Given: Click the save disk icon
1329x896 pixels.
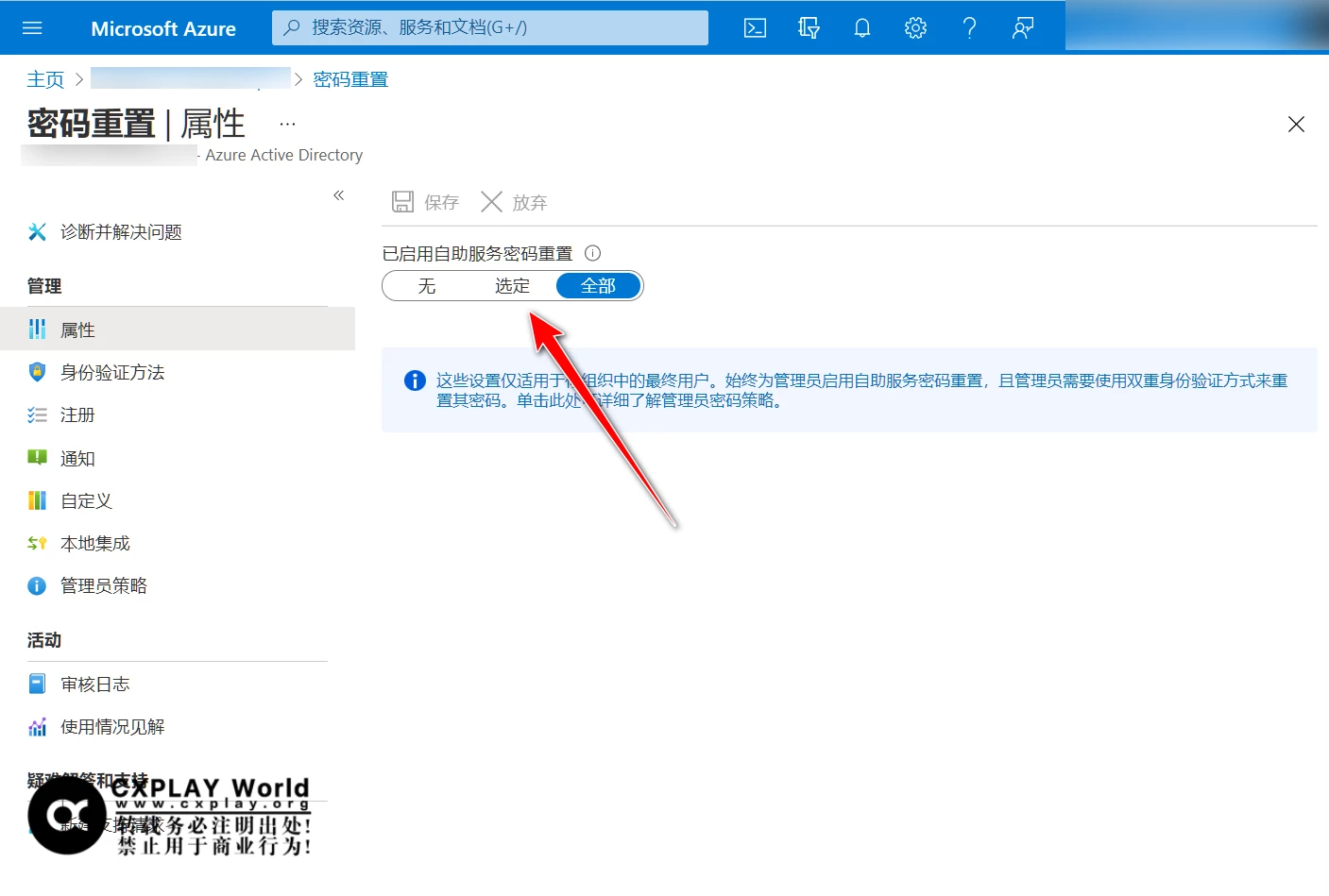Looking at the screenshot, I should [403, 201].
